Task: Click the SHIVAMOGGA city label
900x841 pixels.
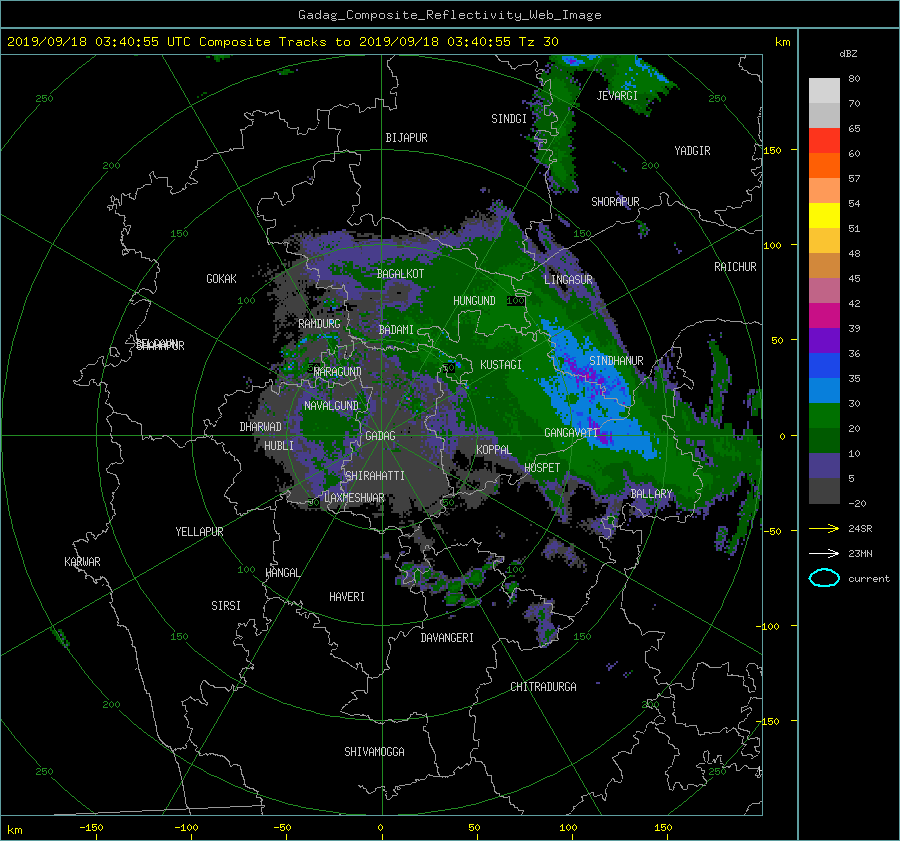Action: coord(374,752)
